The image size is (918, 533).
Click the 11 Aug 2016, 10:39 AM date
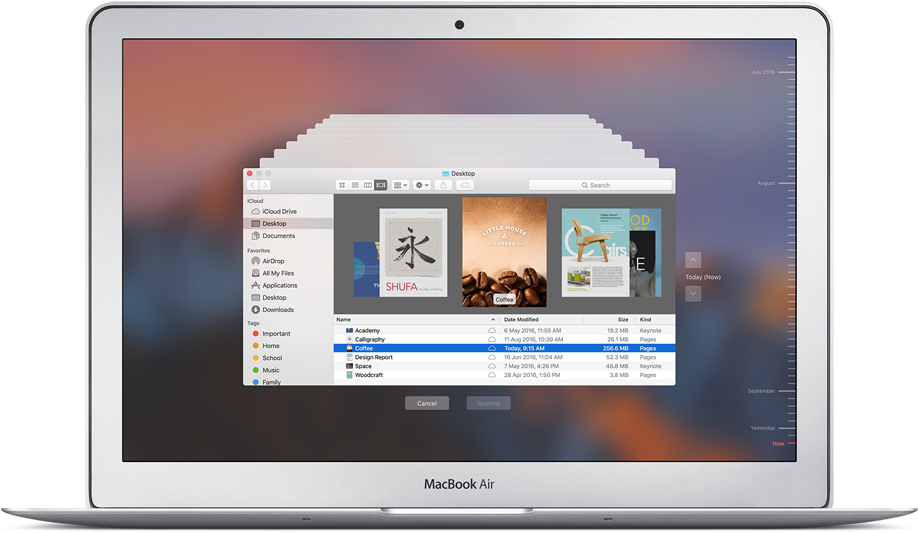click(533, 340)
